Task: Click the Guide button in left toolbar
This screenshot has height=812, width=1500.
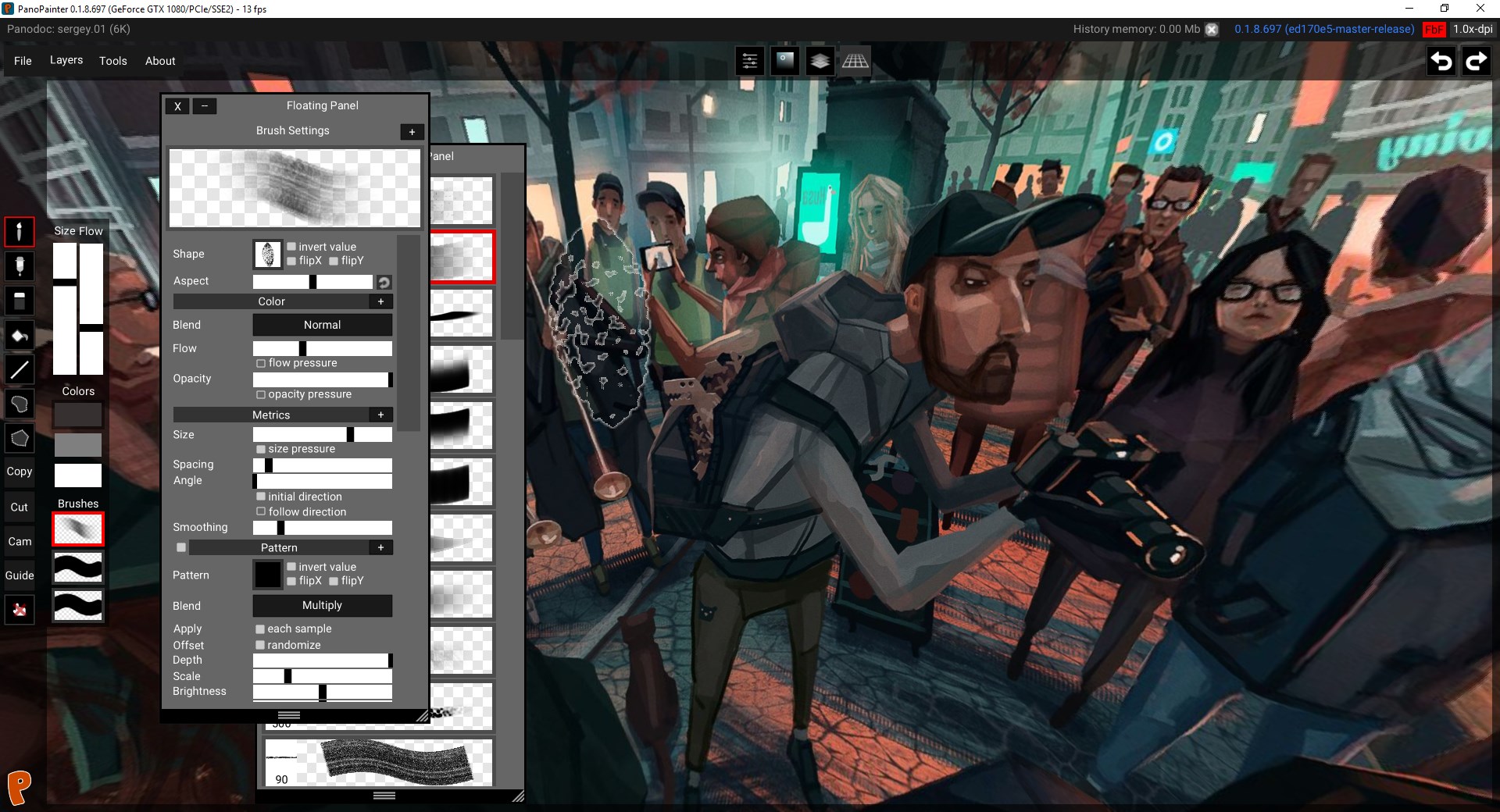Action: [x=20, y=575]
